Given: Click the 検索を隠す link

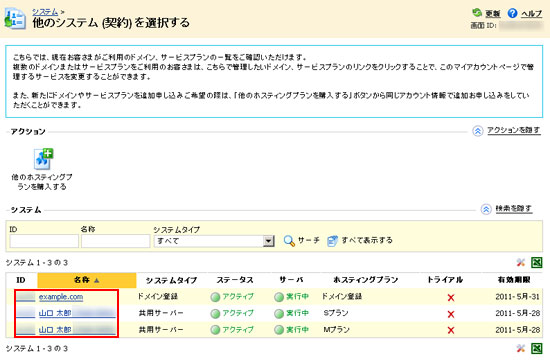Looking at the screenshot, I should pos(514,208).
